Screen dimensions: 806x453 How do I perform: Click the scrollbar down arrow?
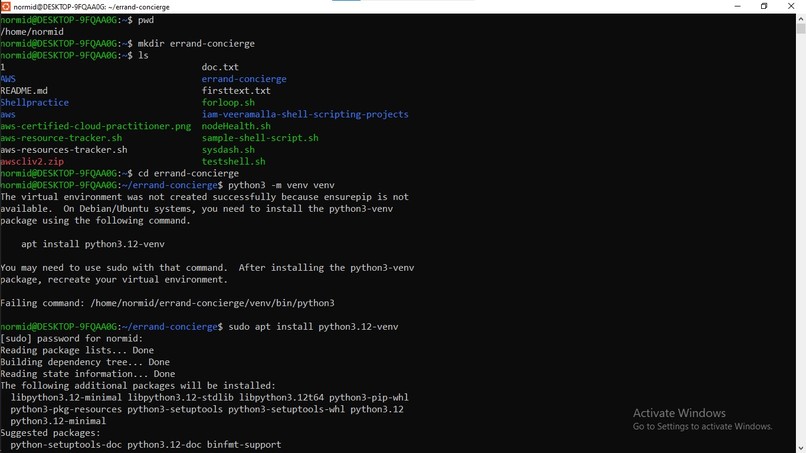coord(801,448)
